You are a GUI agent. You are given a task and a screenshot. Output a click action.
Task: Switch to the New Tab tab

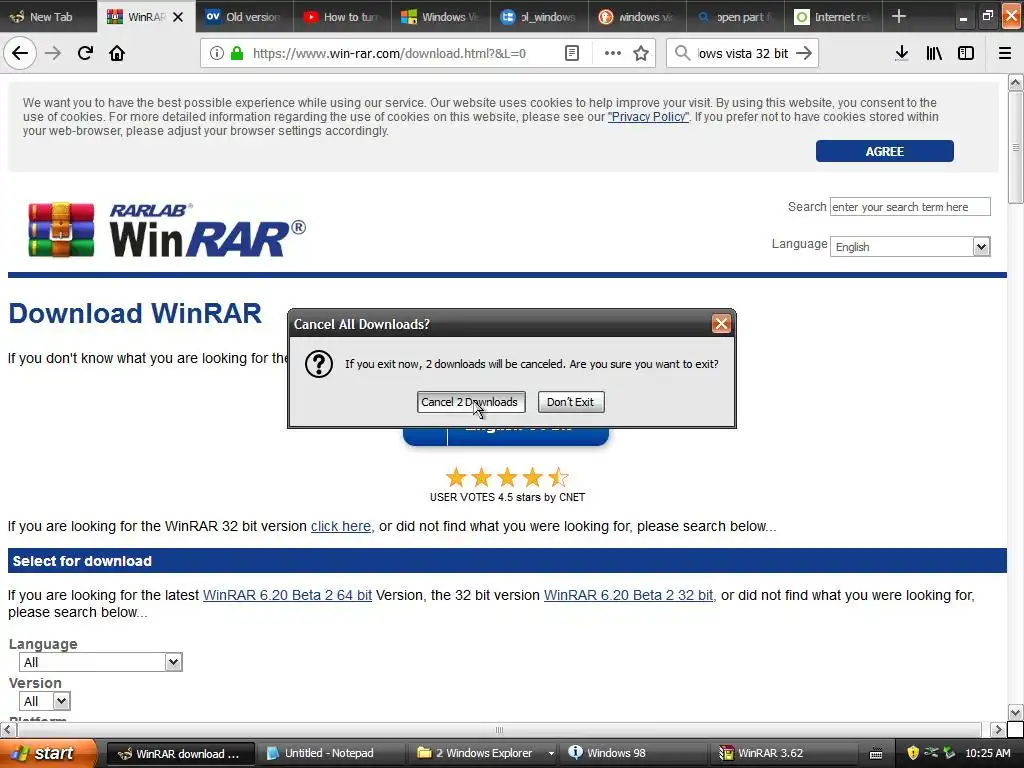click(48, 17)
